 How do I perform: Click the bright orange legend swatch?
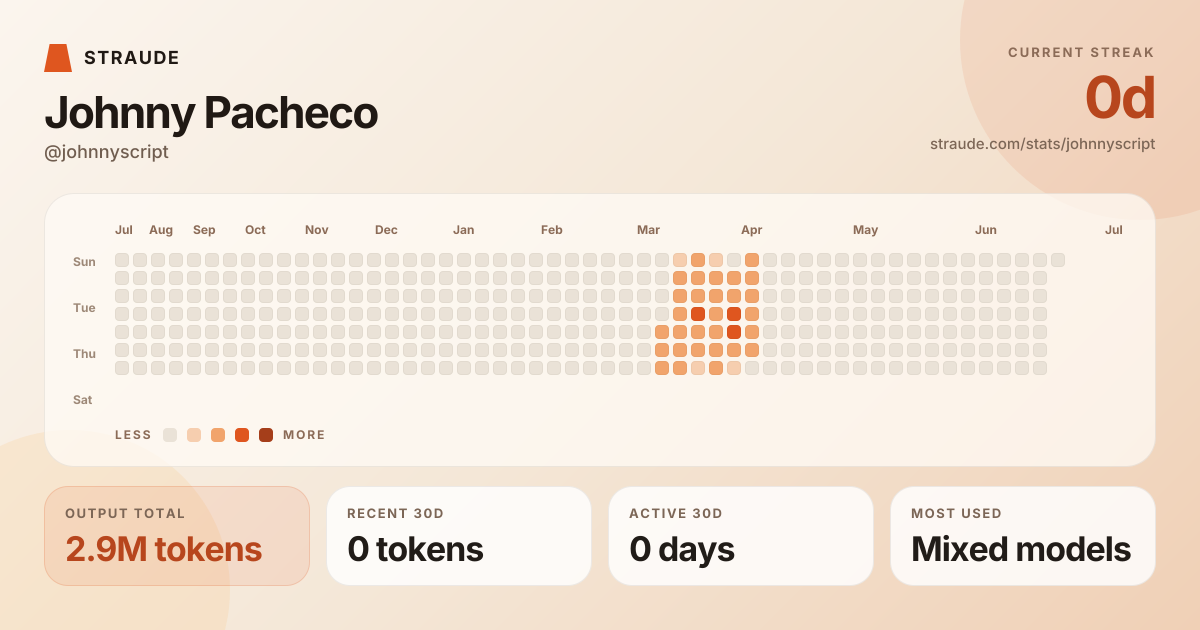pos(242,435)
